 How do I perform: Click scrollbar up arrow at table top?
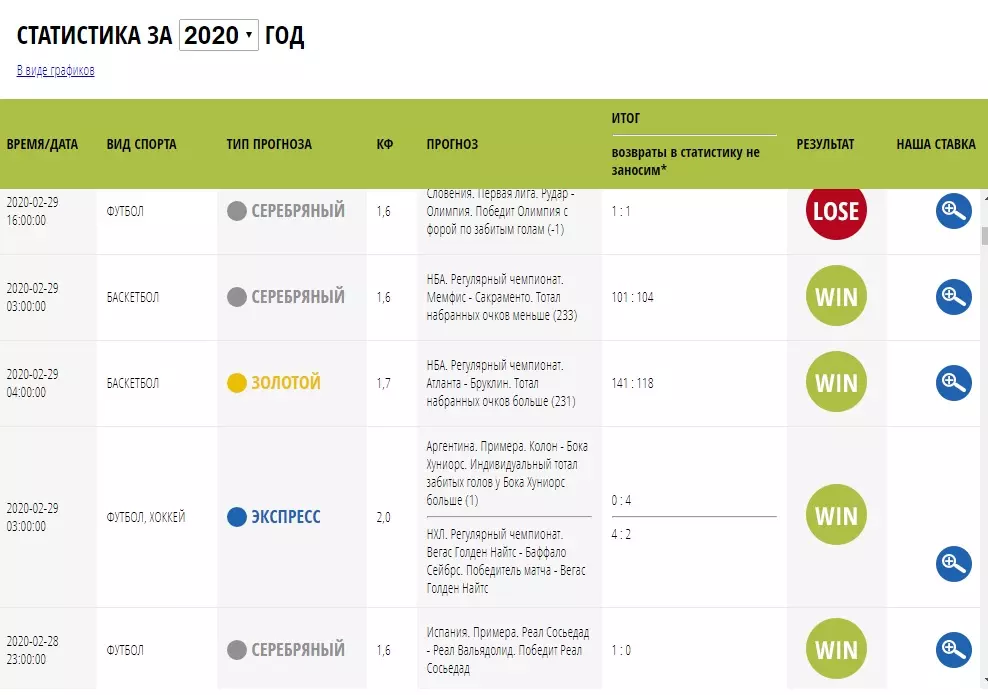point(984,197)
